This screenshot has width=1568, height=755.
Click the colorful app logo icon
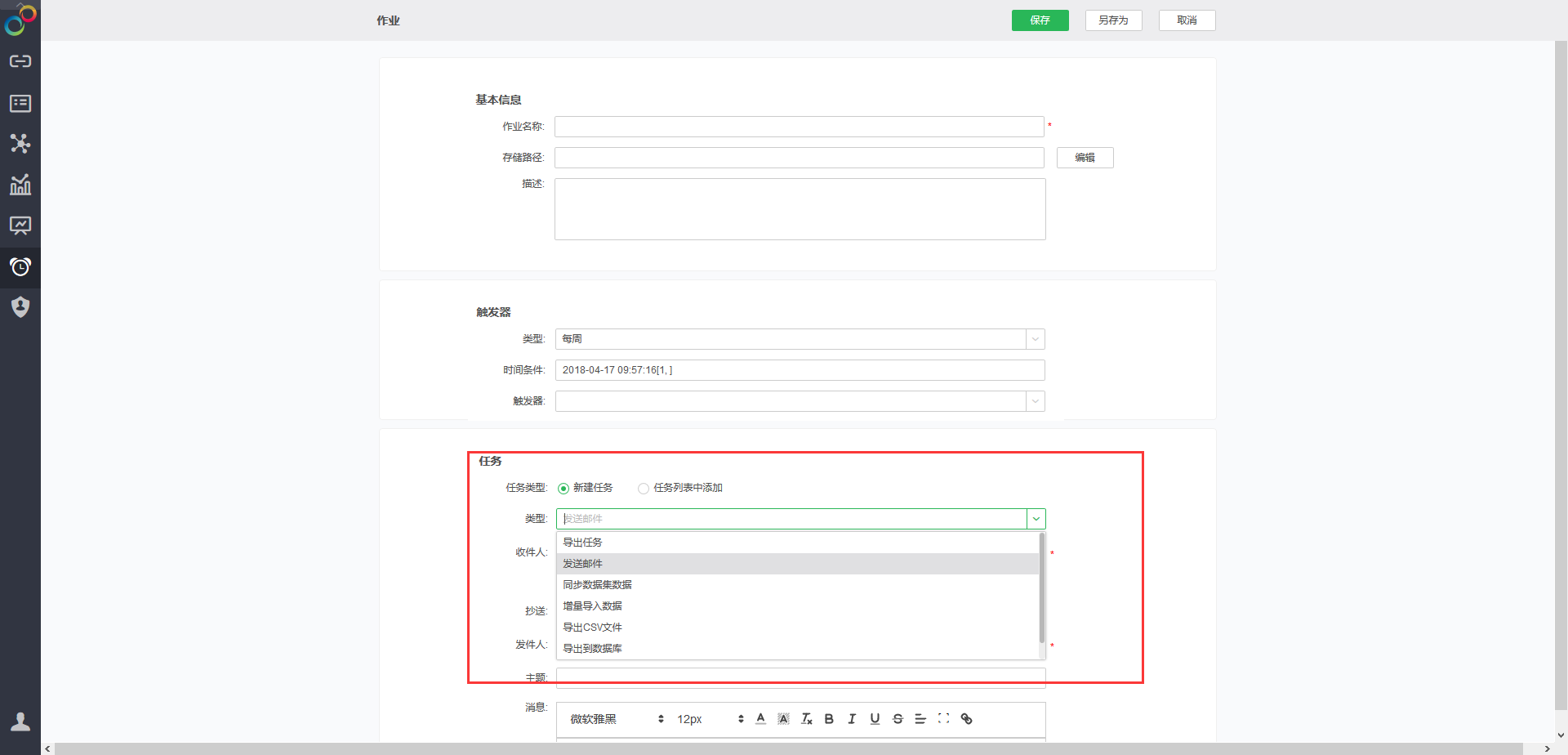point(20,20)
